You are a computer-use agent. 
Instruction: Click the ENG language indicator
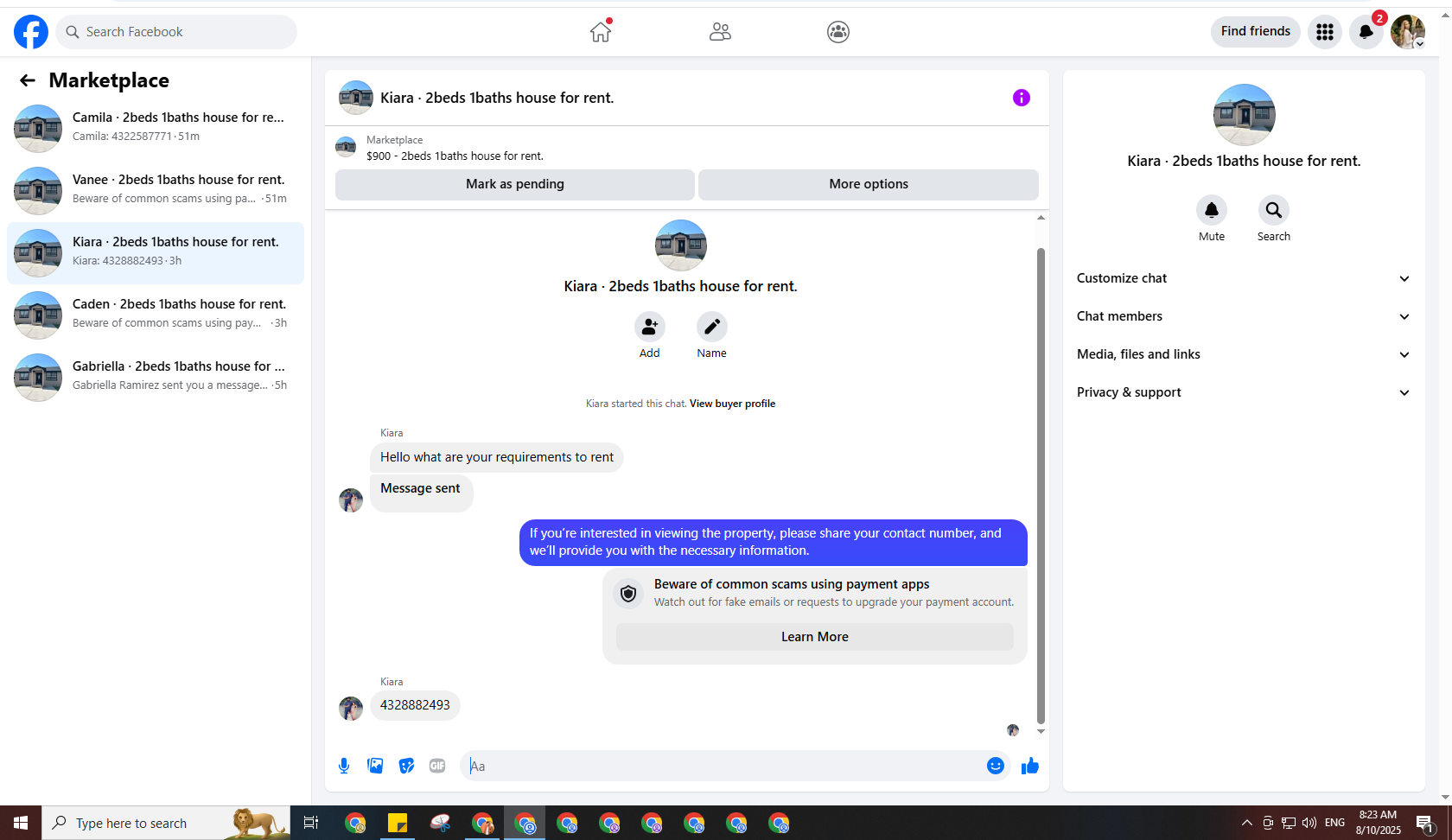tap(1334, 823)
